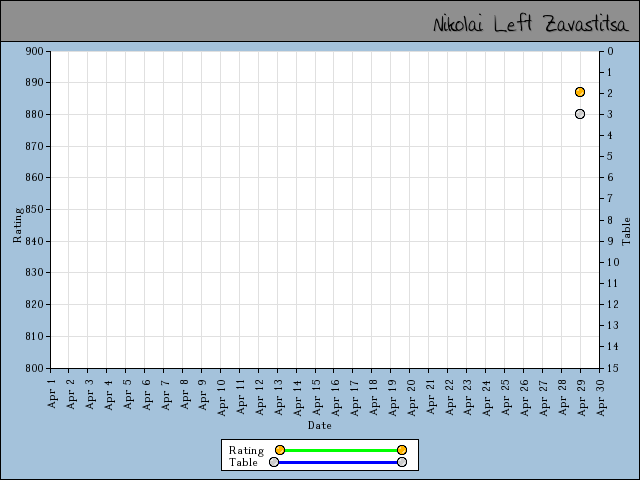
Task: Click the Apr 30 date tick label
Action: [600, 398]
